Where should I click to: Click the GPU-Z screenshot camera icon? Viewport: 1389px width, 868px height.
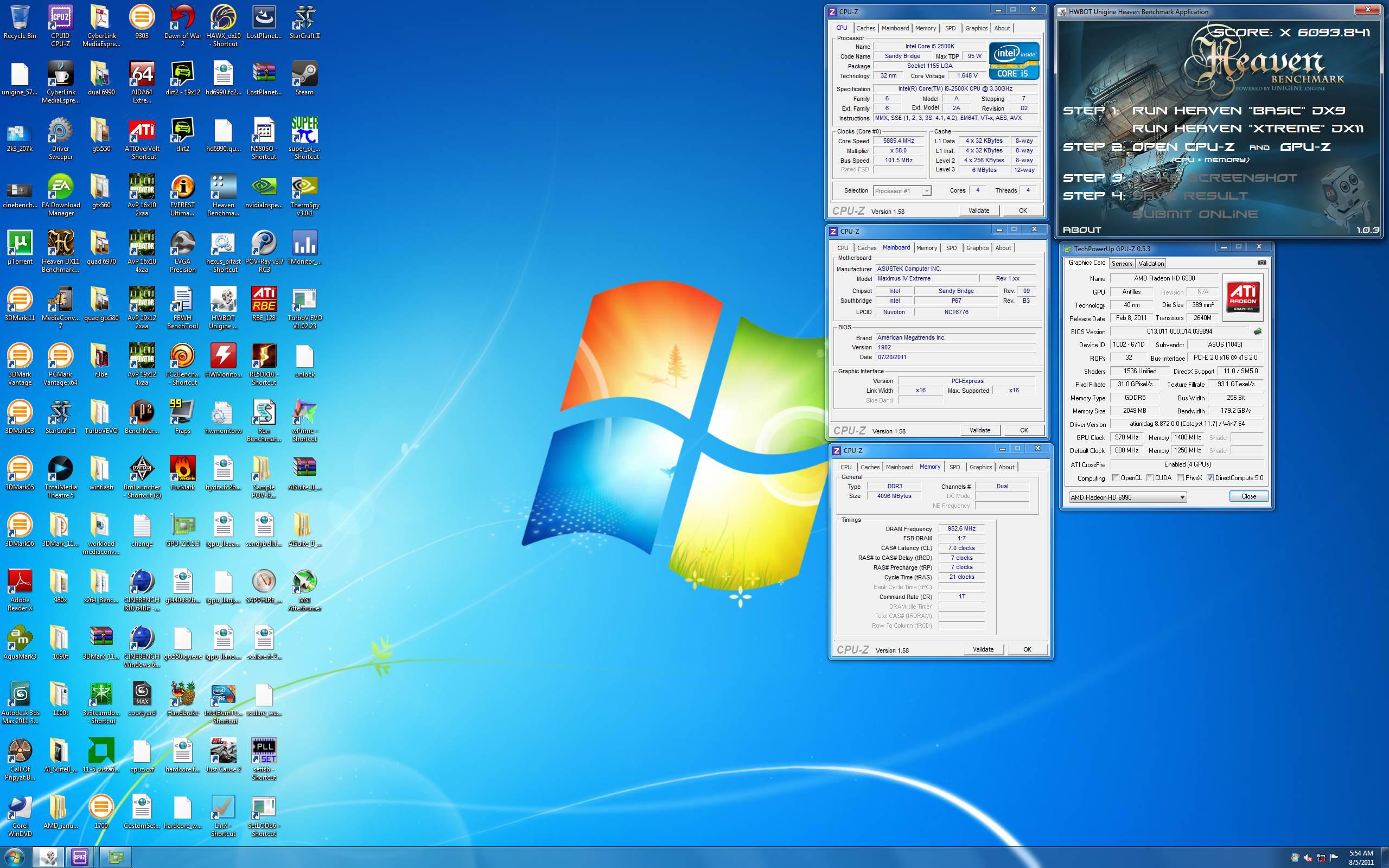coord(1262,263)
